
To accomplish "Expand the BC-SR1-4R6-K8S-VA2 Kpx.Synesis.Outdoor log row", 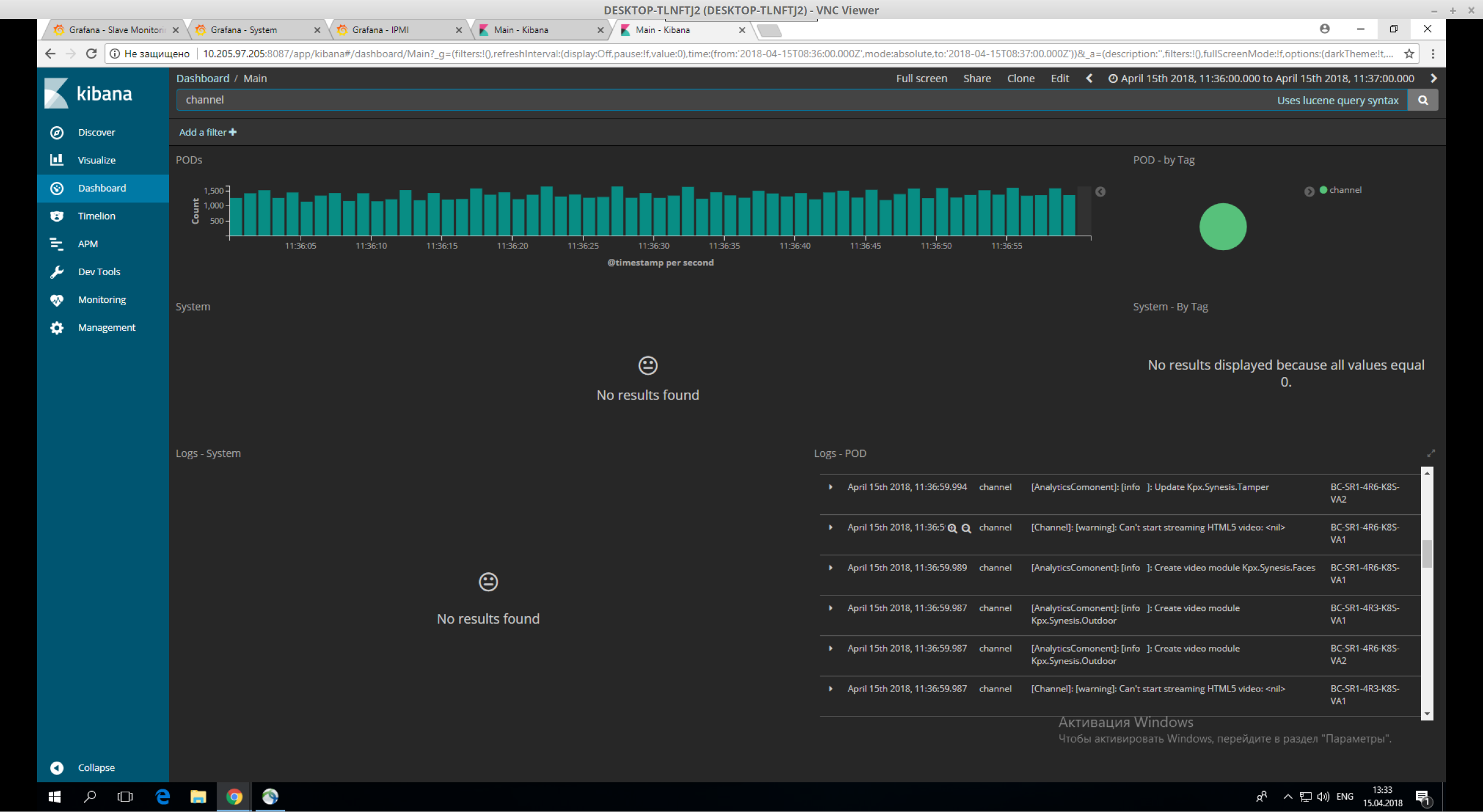I will point(831,649).
